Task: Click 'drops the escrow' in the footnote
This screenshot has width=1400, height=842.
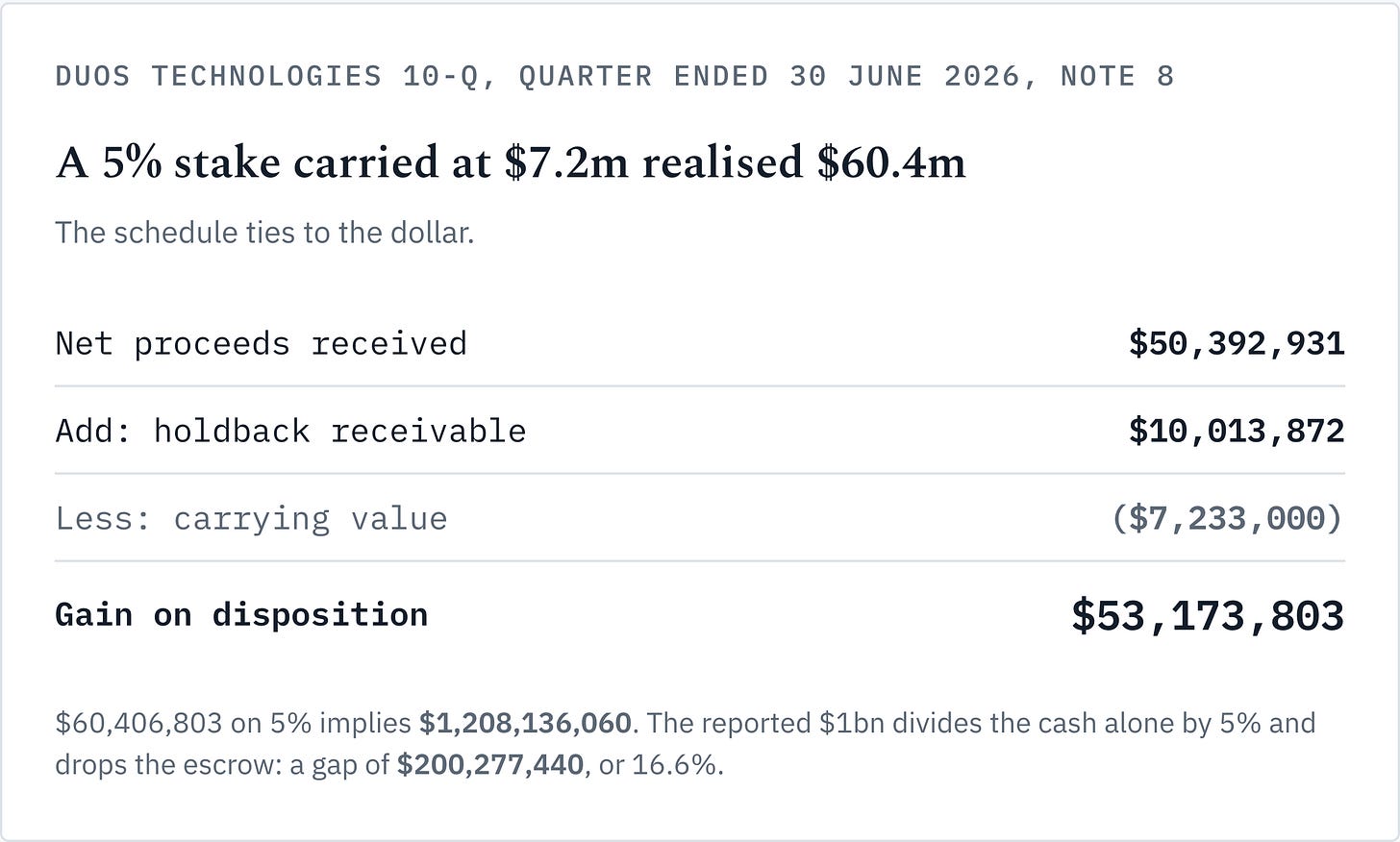Action: [x=167, y=765]
